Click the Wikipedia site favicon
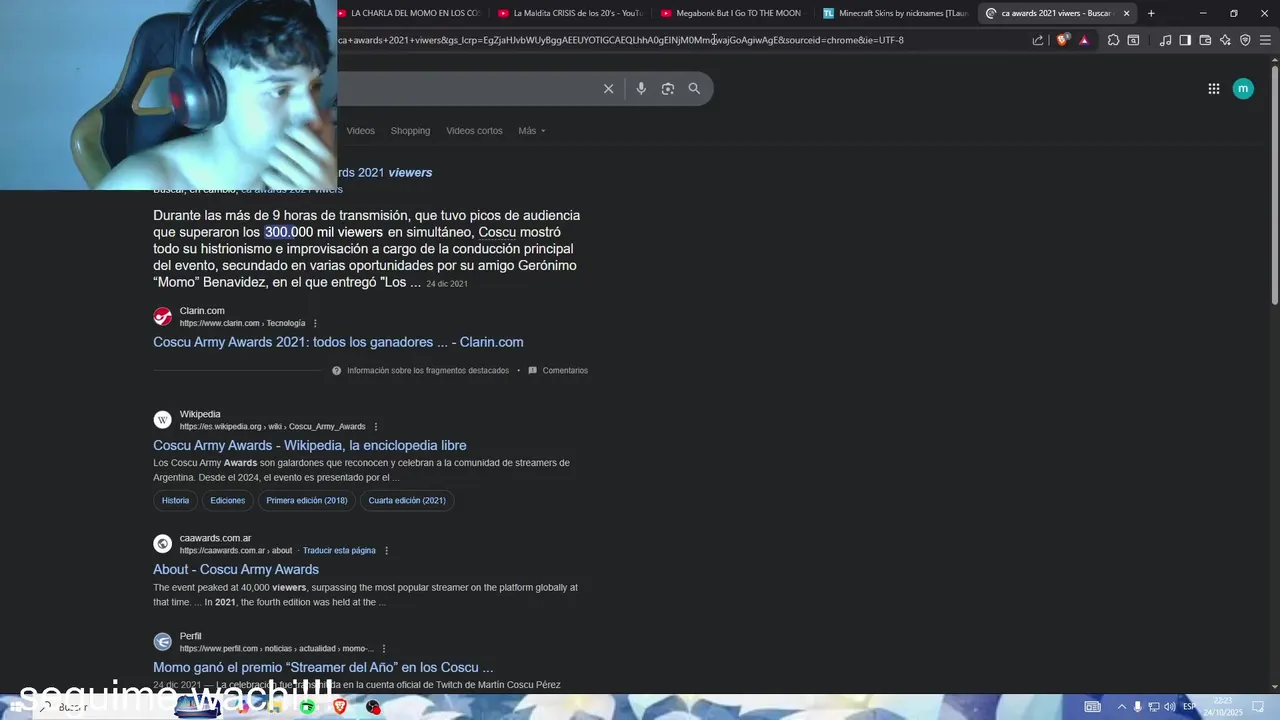 (x=163, y=420)
